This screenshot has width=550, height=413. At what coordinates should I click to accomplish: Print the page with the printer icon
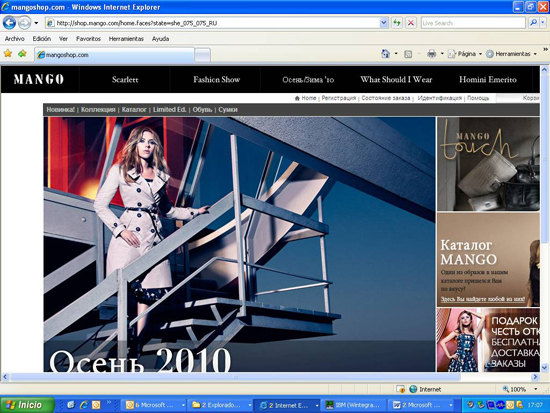[431, 54]
